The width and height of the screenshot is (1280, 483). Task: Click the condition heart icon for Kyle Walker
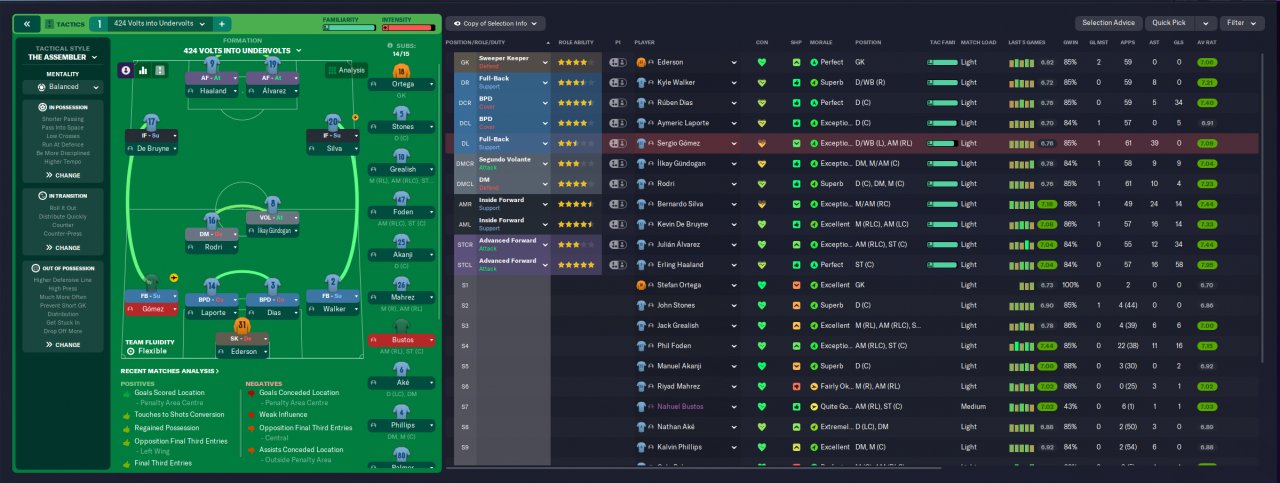(x=762, y=82)
